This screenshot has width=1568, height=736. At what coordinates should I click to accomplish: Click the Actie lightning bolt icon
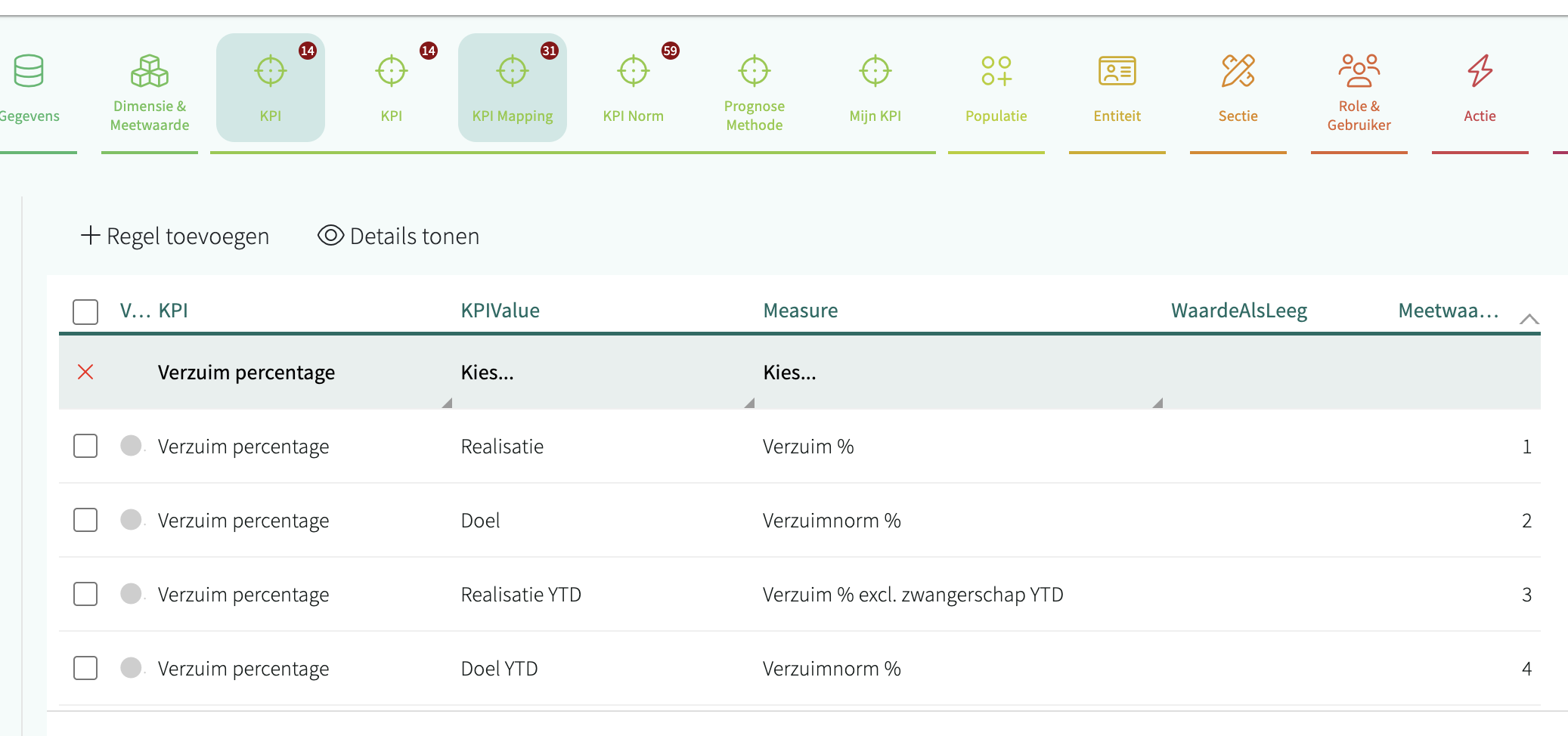pyautogui.click(x=1480, y=72)
